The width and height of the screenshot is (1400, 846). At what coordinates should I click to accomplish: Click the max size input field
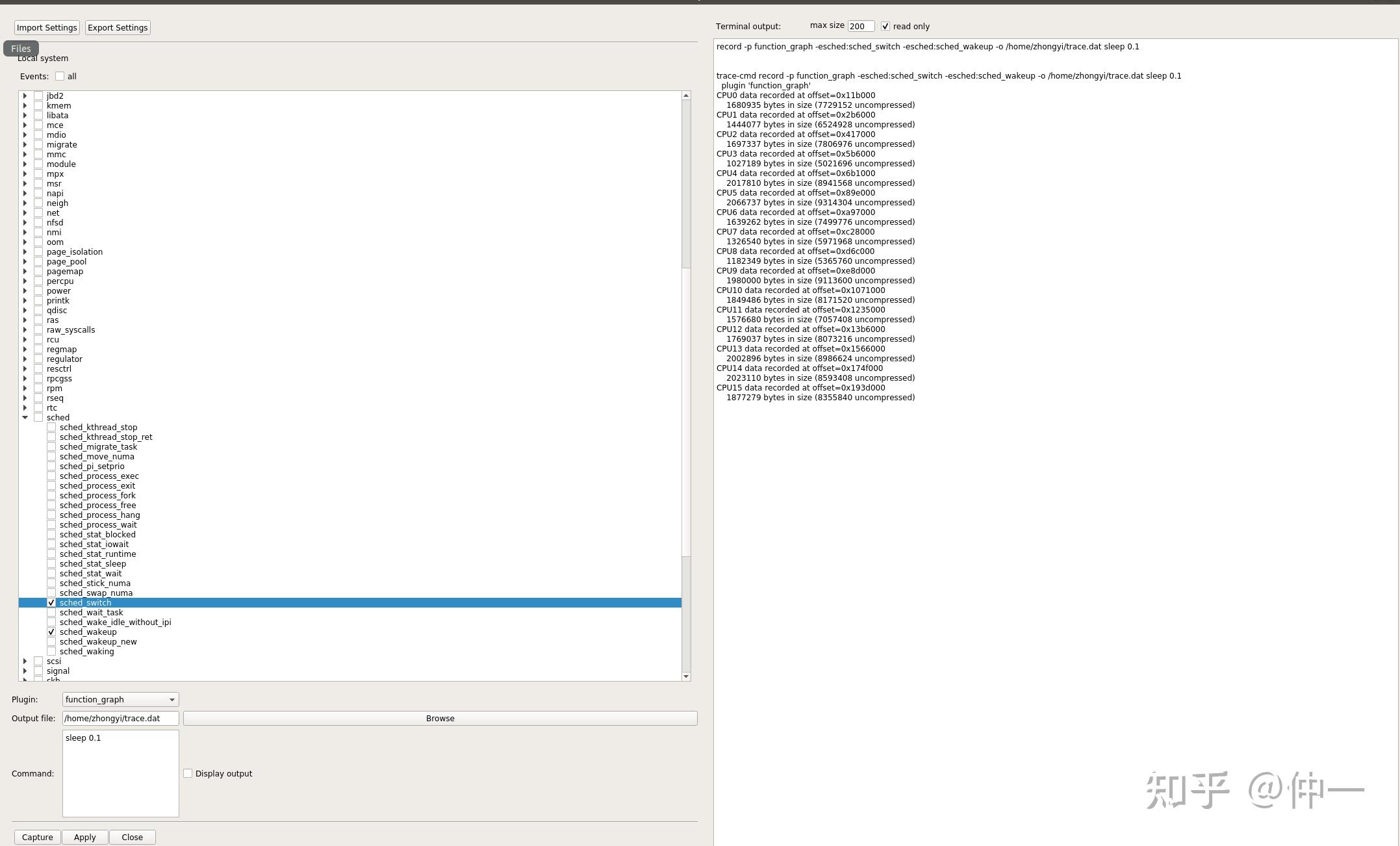(x=860, y=27)
